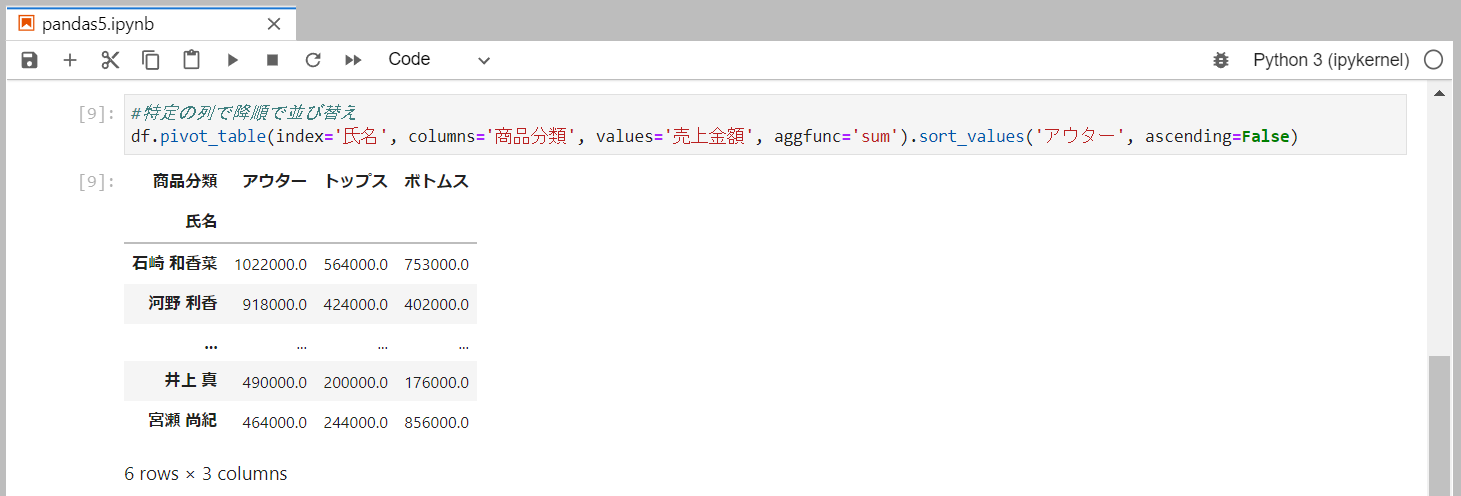The height and width of the screenshot is (496, 1461).
Task: Click the vertical scrollbar thumb
Action: tap(1440, 425)
